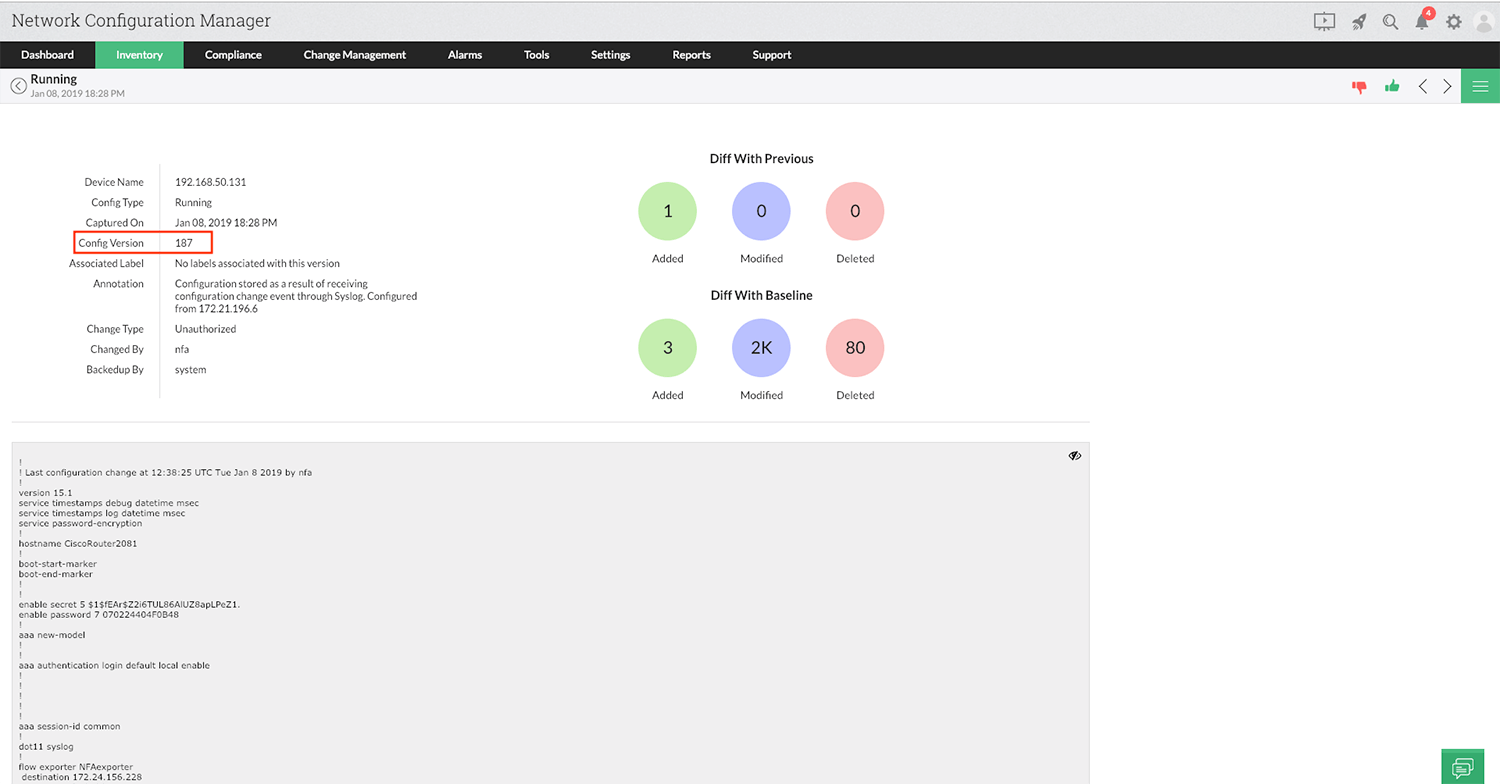Go to the previous config version chevron
This screenshot has height=784, width=1500.
(1424, 86)
